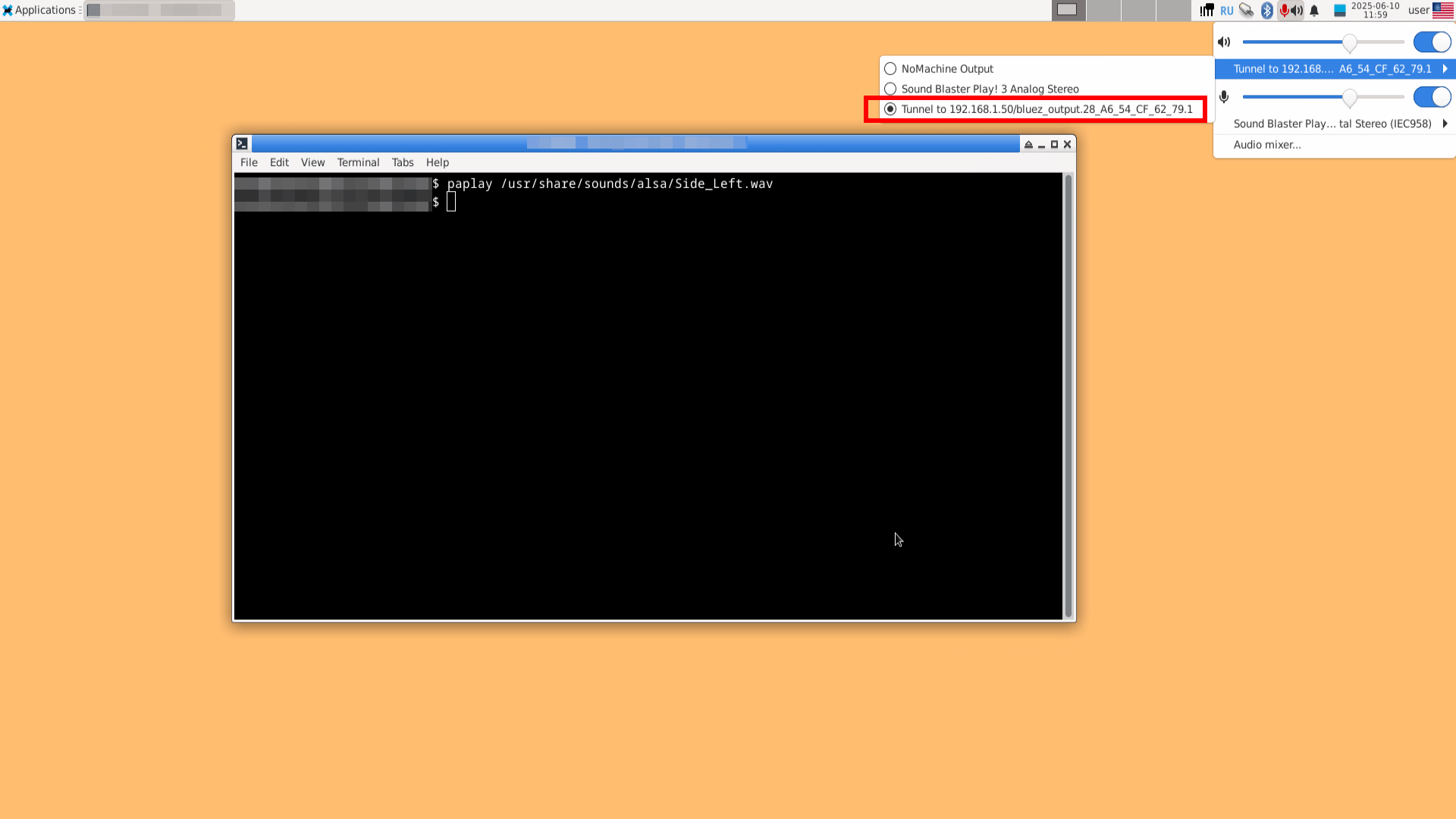Toggle the output volume switch off
Screen dimensions: 1456x819
click(x=1432, y=42)
